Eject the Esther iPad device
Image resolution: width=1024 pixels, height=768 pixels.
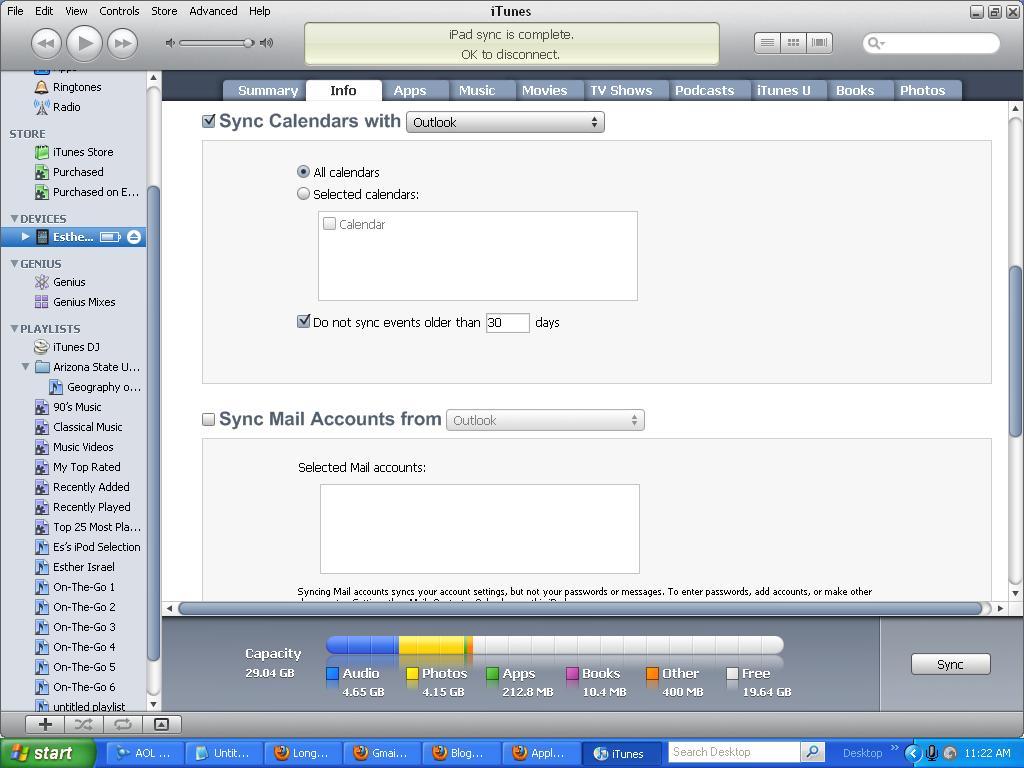coord(133,237)
